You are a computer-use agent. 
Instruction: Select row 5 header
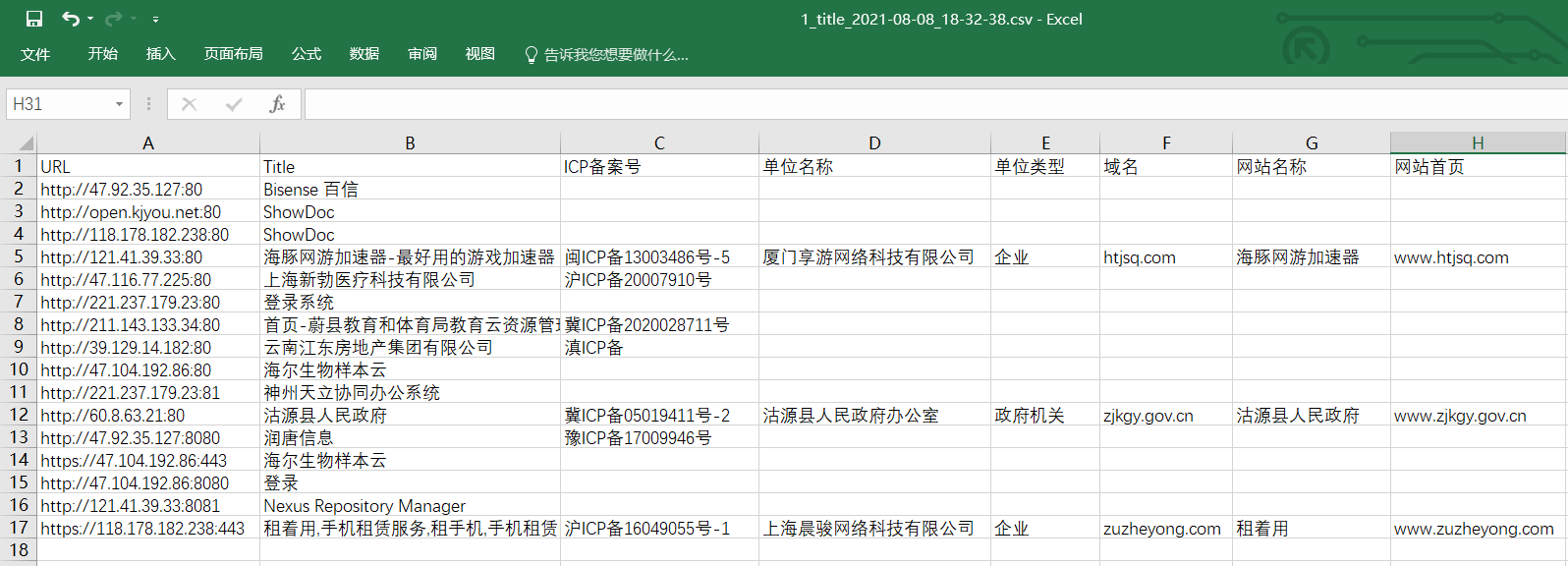click(x=19, y=256)
